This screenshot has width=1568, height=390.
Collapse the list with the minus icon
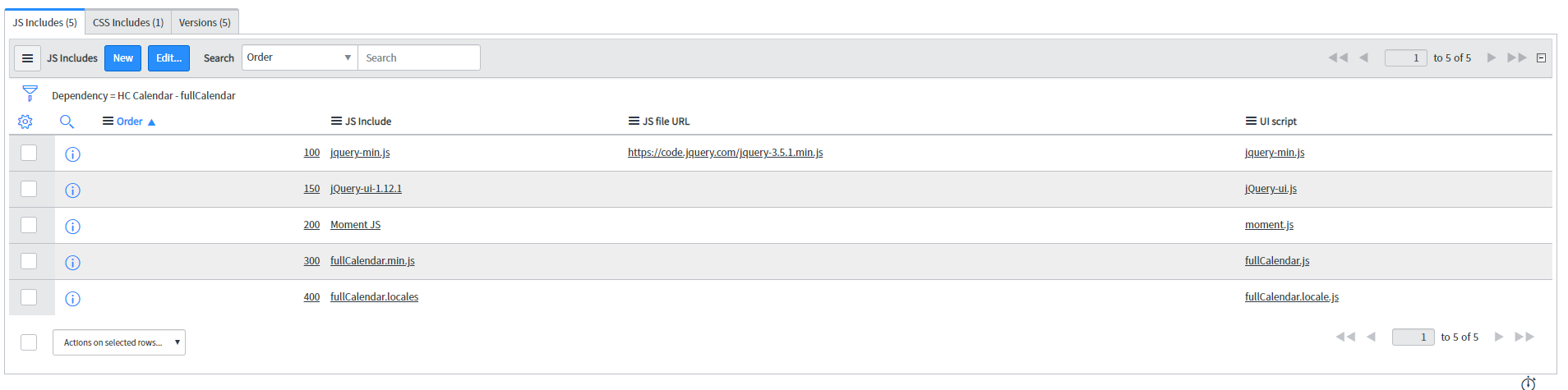point(1541,58)
